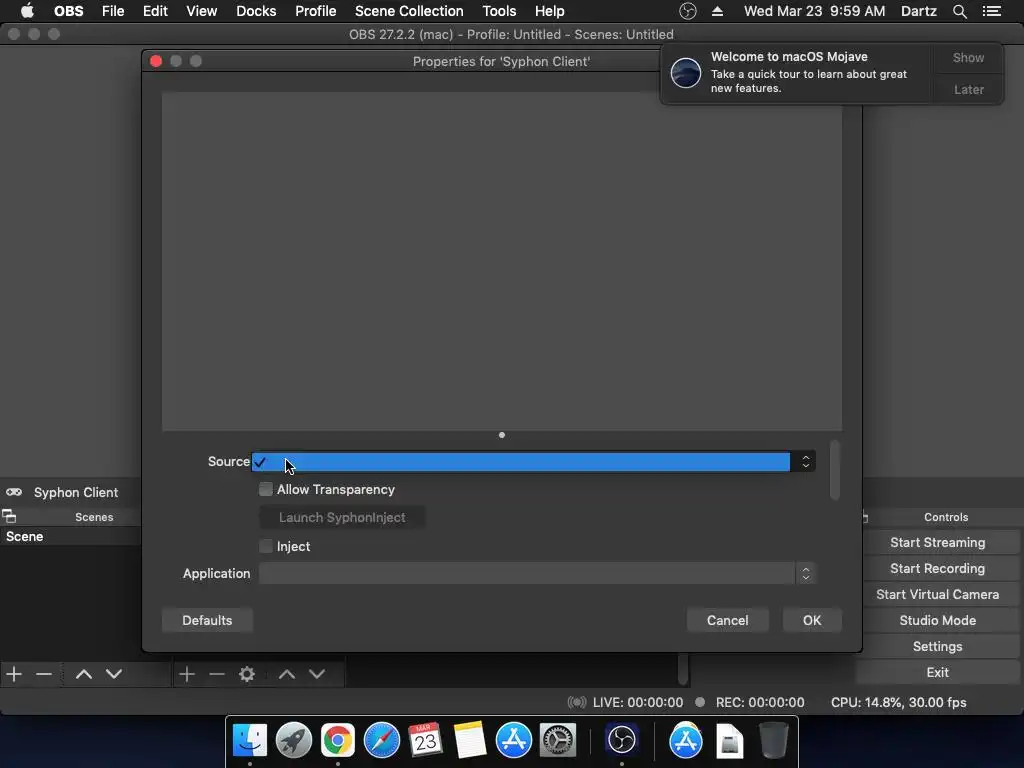Open System Preferences from the Dock
This screenshot has width=1024, height=768.
(557, 740)
